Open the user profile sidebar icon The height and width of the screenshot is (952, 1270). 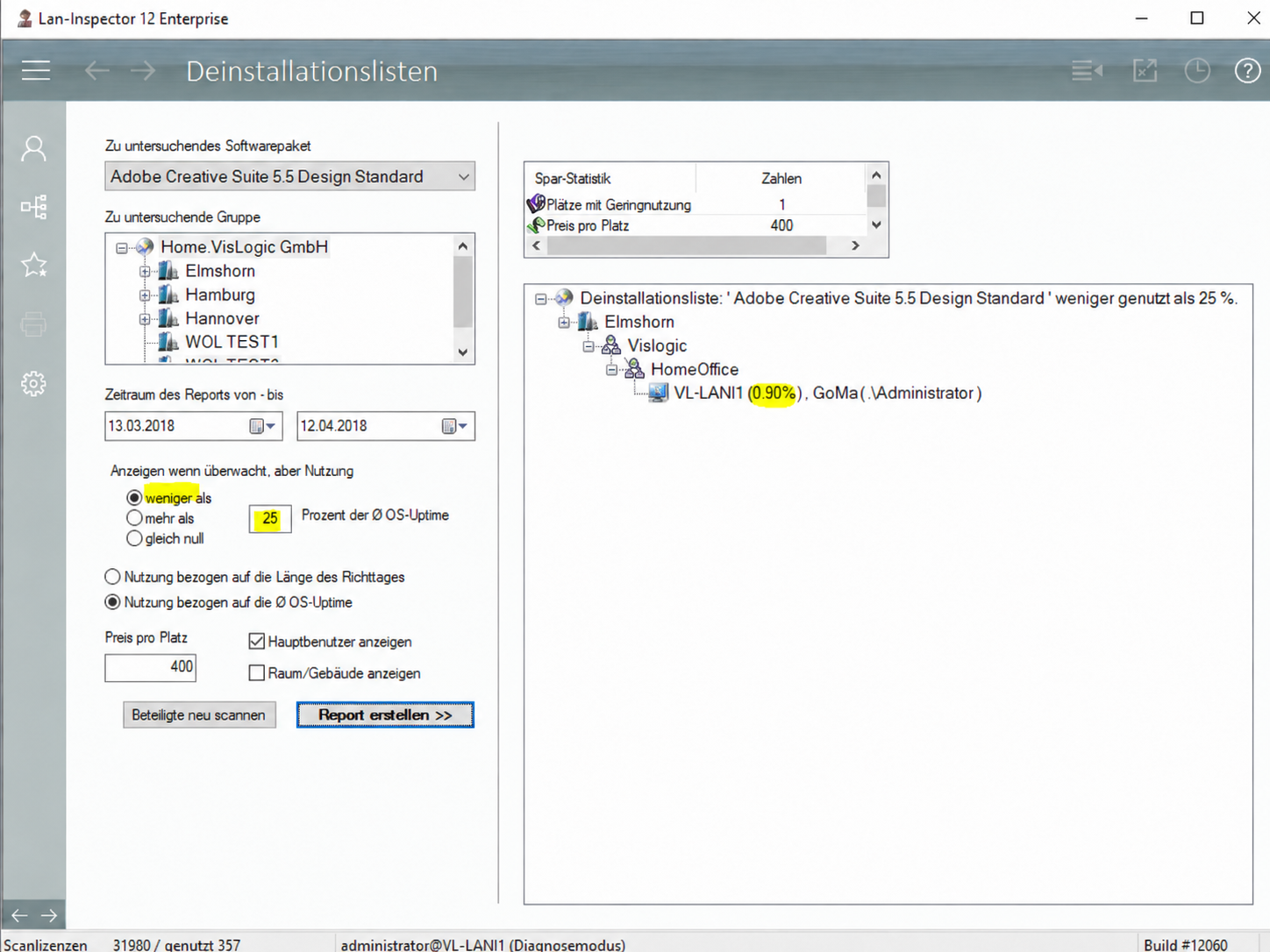coord(34,148)
